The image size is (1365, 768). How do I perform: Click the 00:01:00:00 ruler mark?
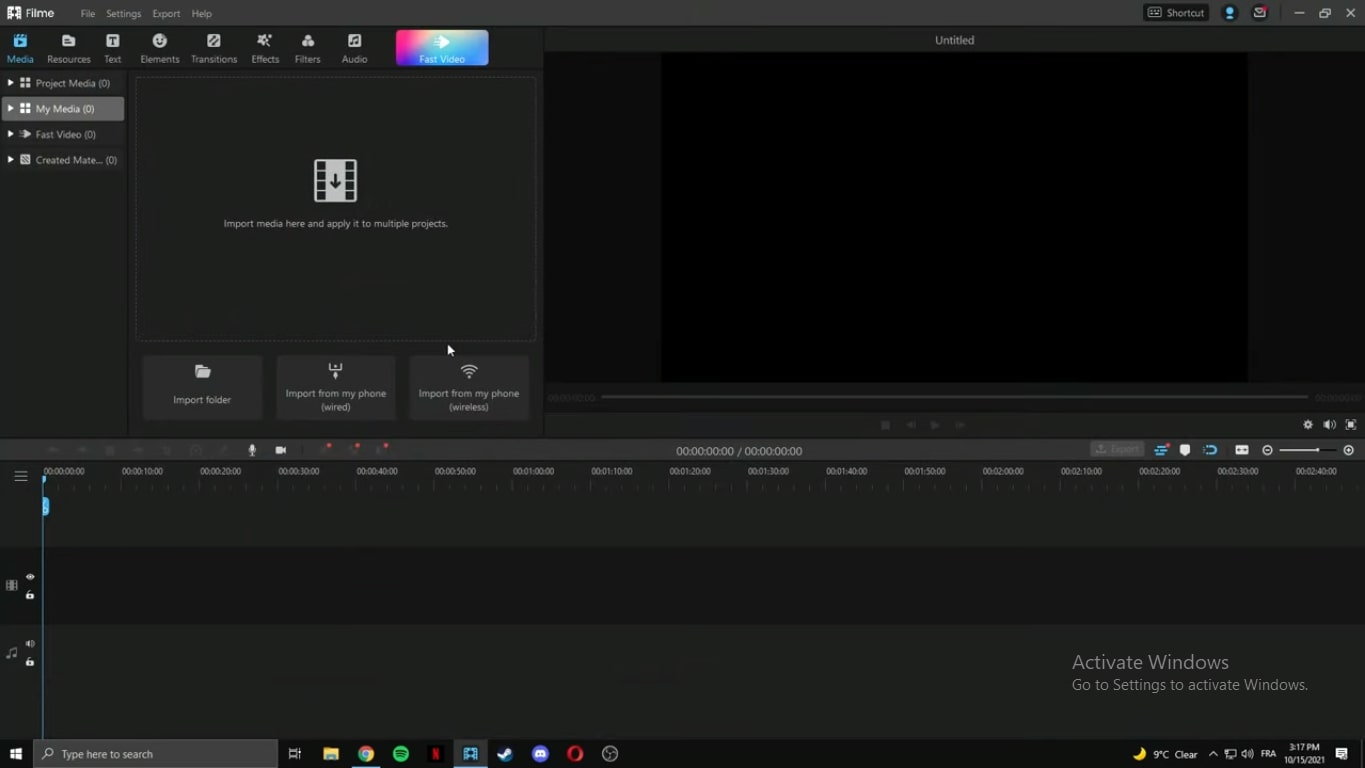click(x=532, y=471)
